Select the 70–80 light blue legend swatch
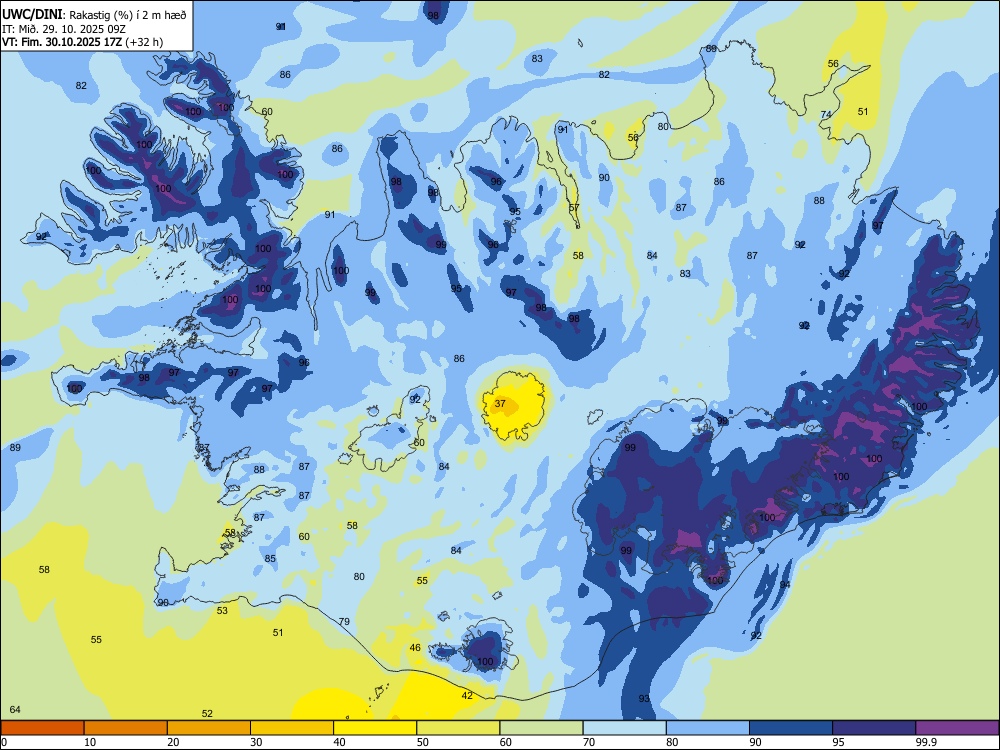The width and height of the screenshot is (1000, 750). [x=624, y=728]
